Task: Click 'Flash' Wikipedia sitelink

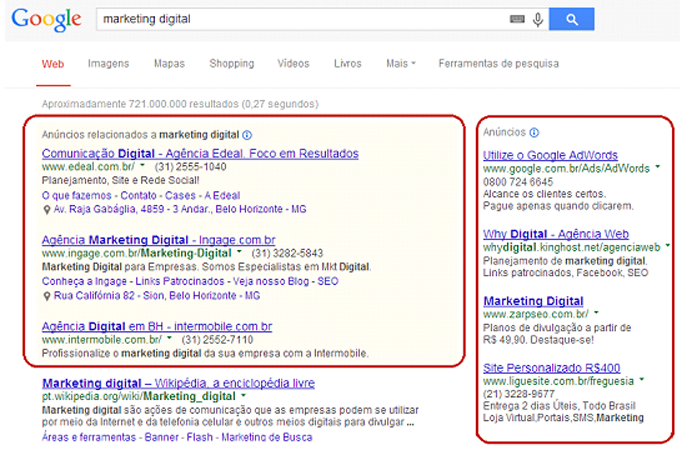Action: [x=199, y=437]
